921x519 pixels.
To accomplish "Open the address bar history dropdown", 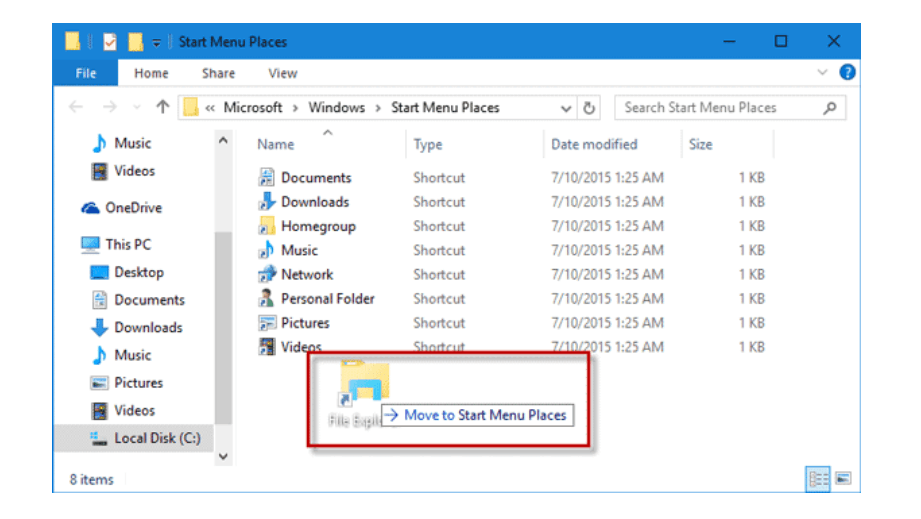I will point(566,109).
